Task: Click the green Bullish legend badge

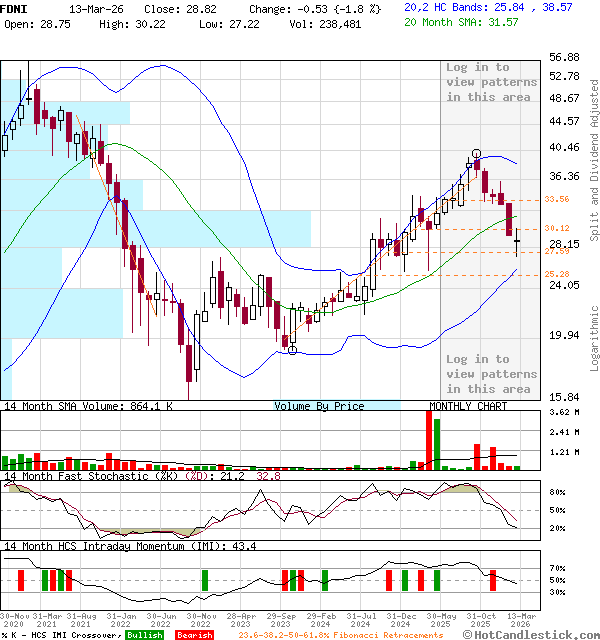Action: click(x=144, y=635)
